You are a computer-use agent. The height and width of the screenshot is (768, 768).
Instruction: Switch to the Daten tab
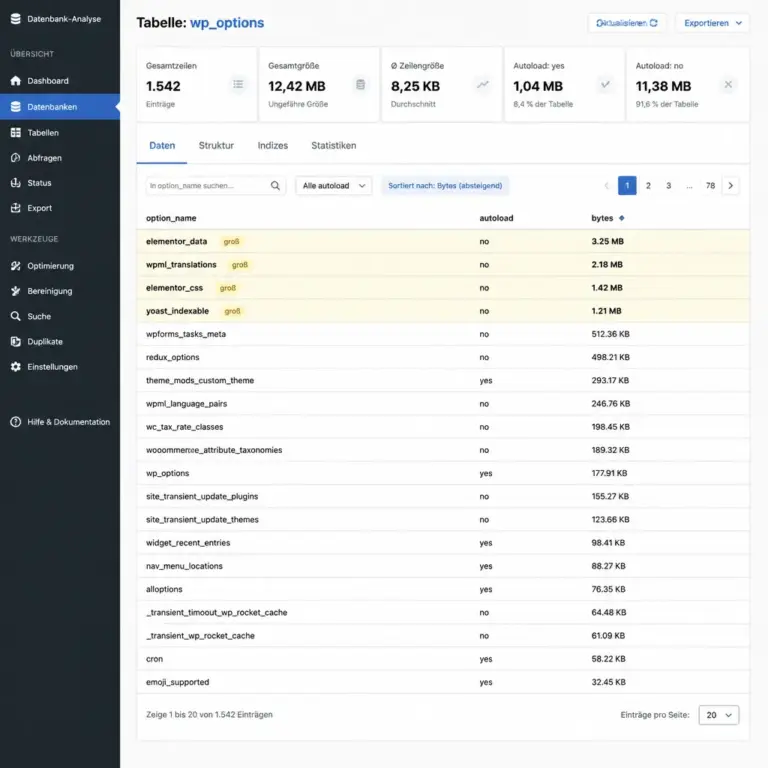(x=162, y=145)
